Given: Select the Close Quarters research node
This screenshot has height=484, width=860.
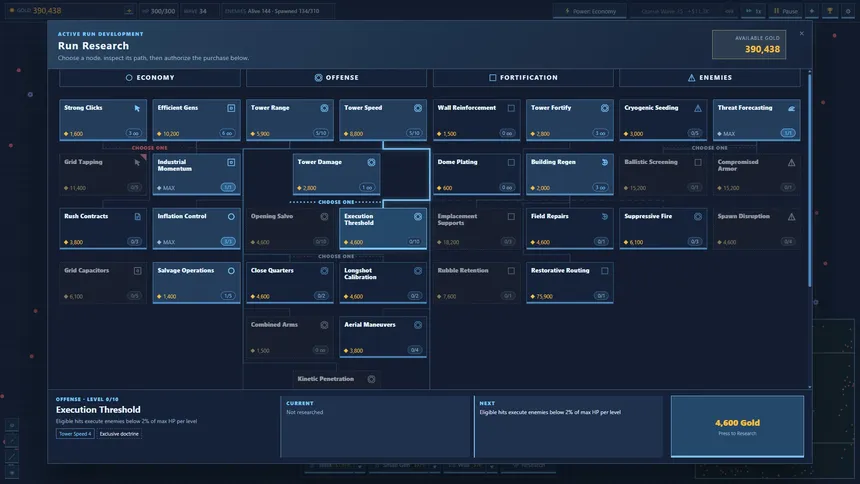Looking at the screenshot, I should [290, 283].
